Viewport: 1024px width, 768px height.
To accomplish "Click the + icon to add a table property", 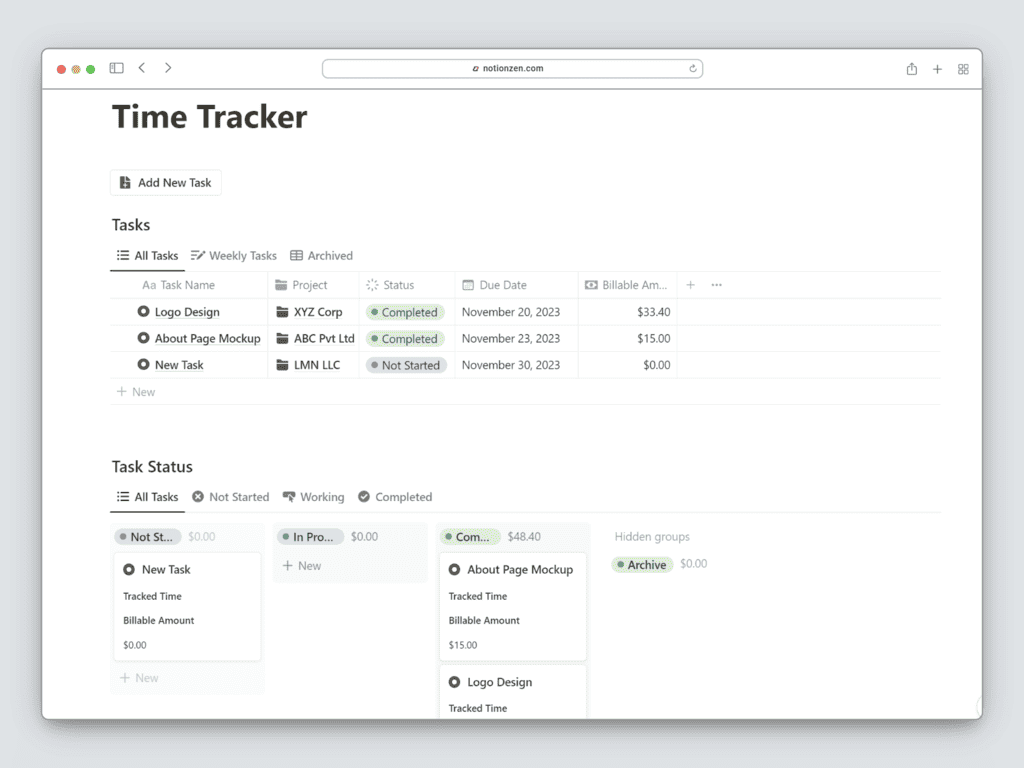I will tap(690, 285).
